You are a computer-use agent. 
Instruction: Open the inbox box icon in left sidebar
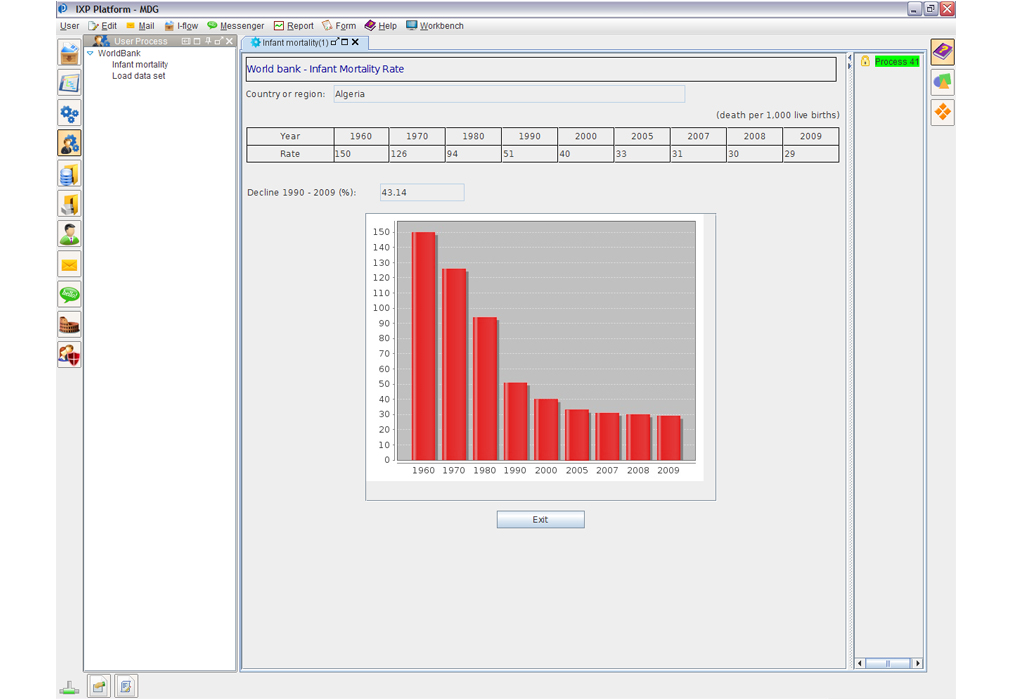[x=69, y=54]
